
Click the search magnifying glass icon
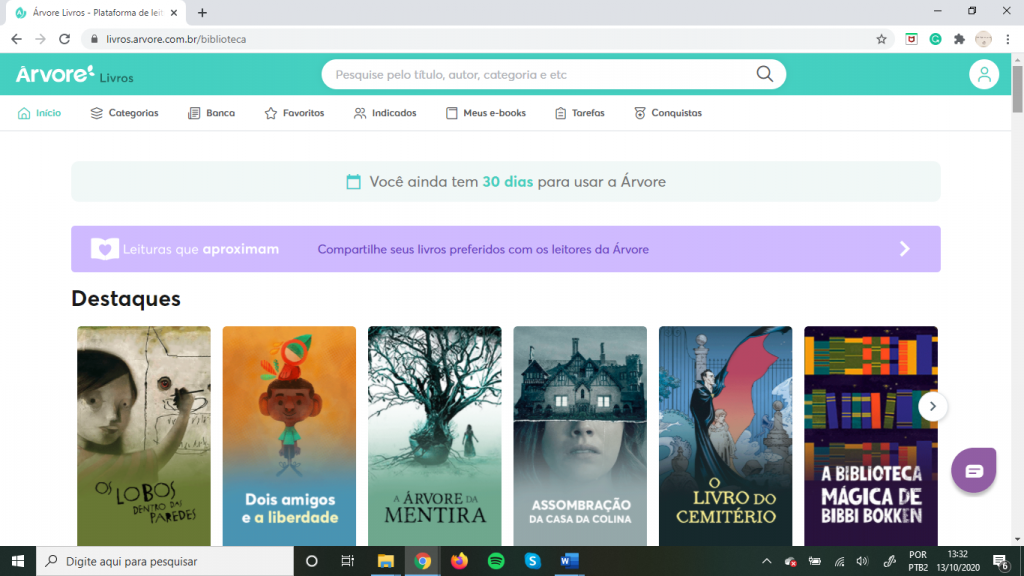765,74
